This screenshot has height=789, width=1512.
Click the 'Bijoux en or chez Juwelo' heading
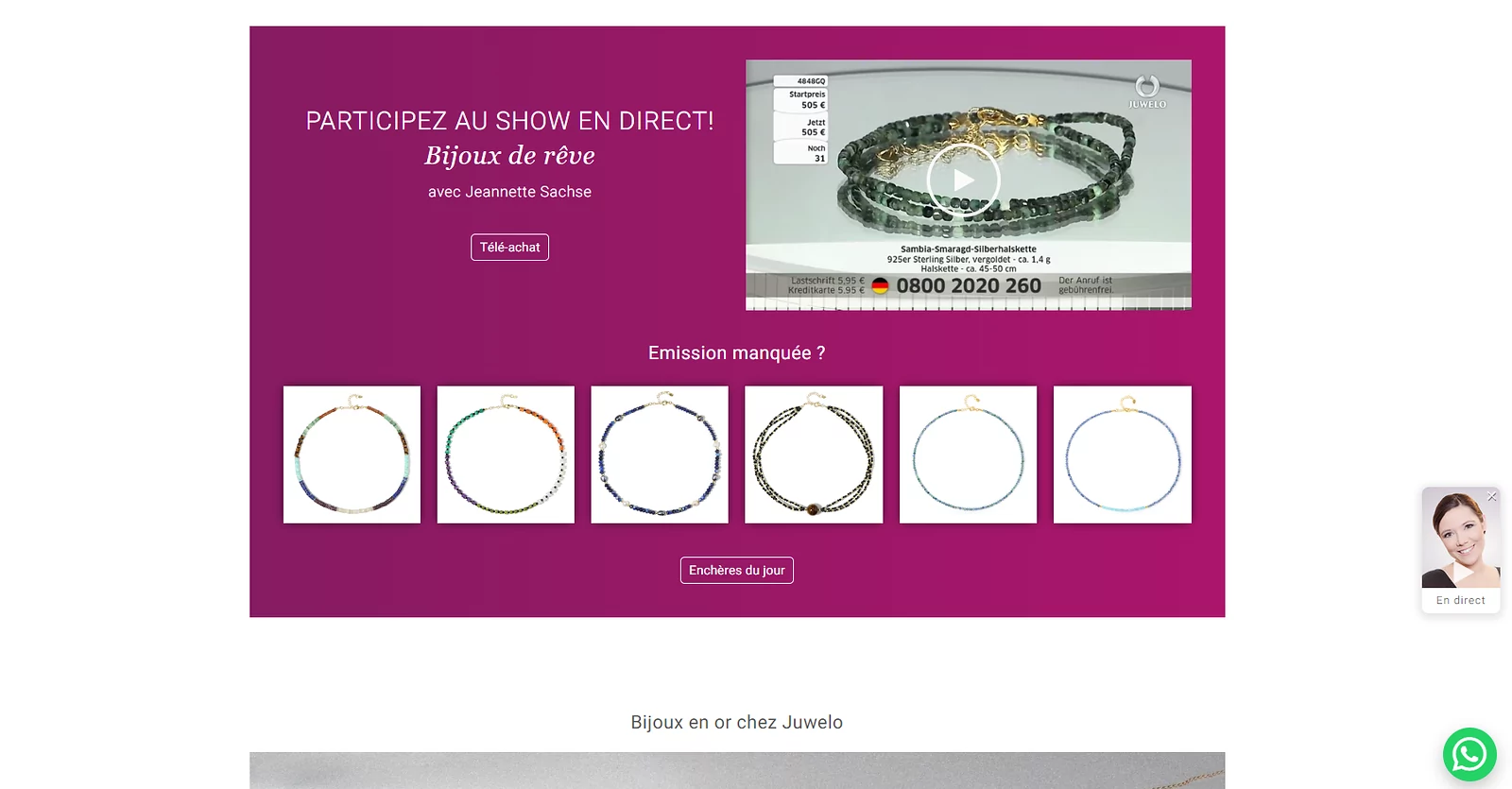coord(737,722)
